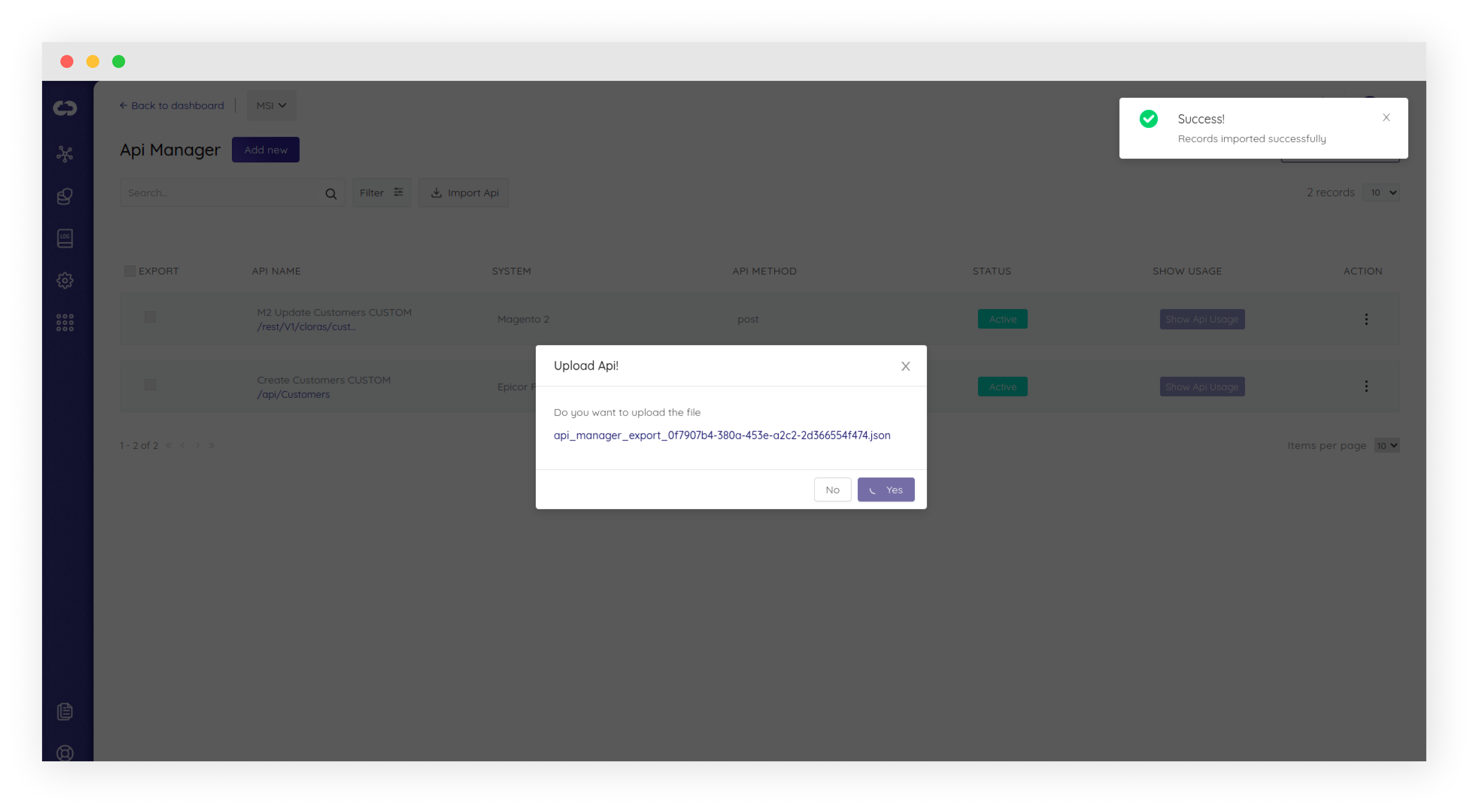Open the apps grid icon in sidebar
The height and width of the screenshot is (812, 1477).
pos(65,323)
